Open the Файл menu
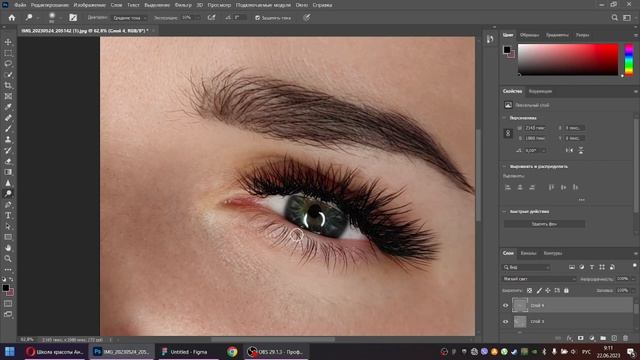640x360 pixels. (20, 5)
